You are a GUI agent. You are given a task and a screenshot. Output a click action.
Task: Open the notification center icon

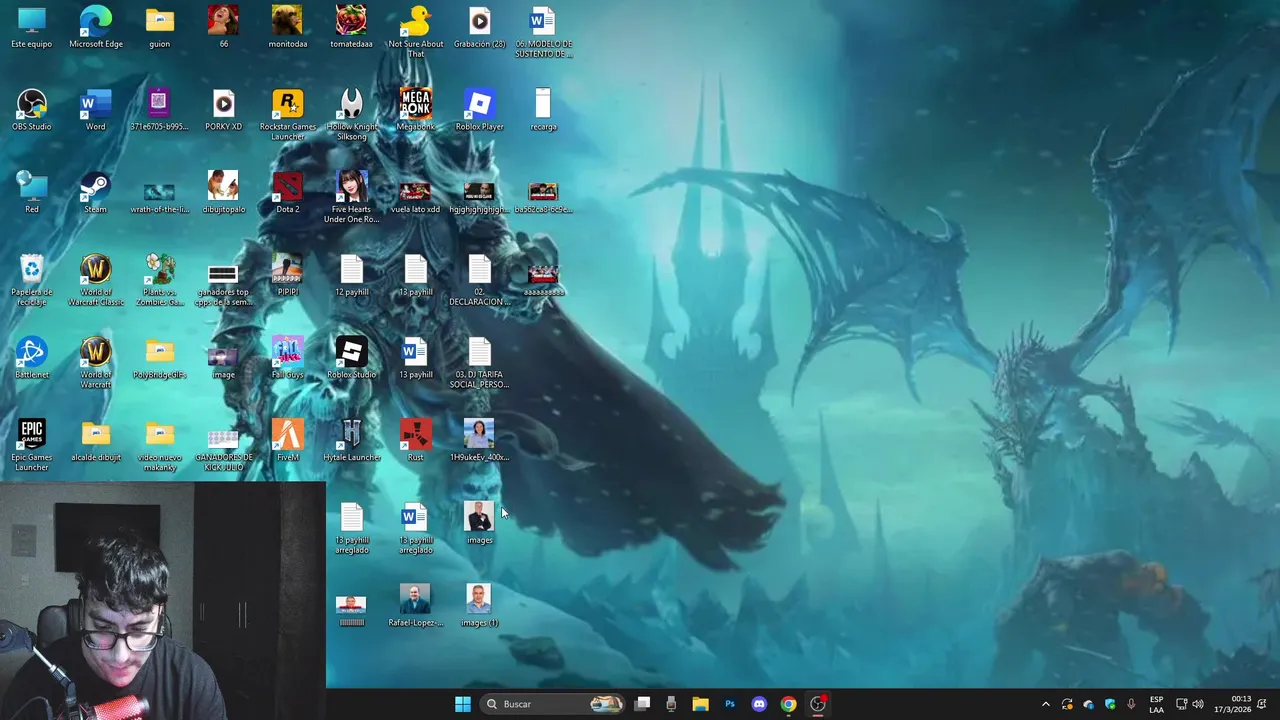click(1262, 704)
